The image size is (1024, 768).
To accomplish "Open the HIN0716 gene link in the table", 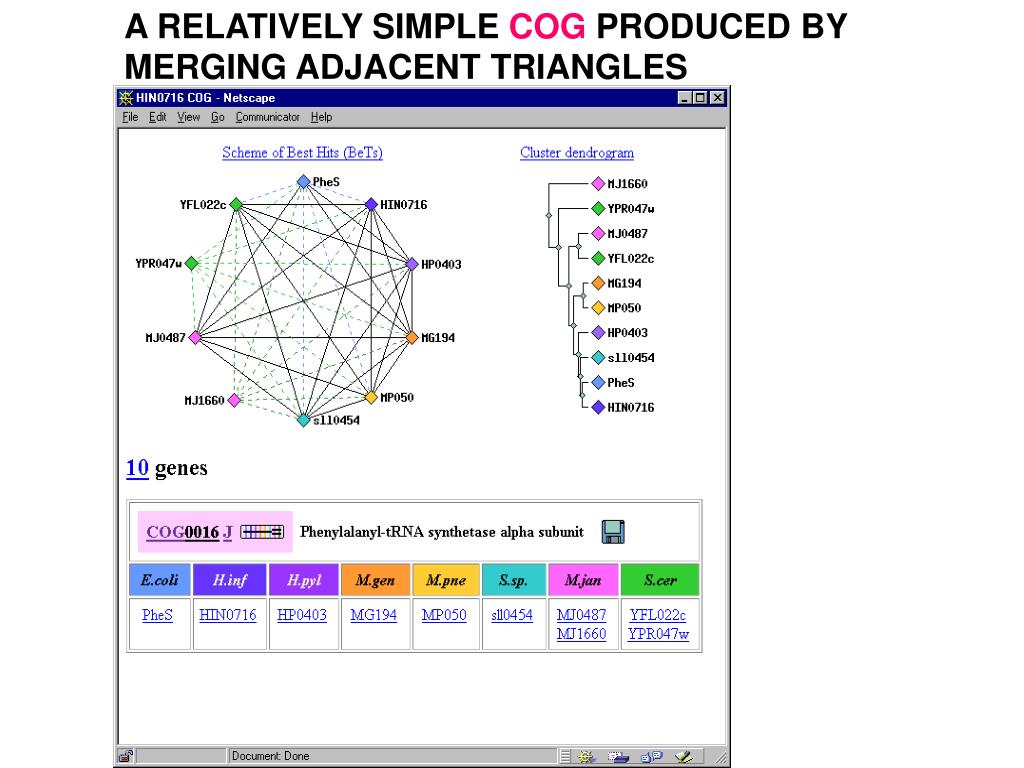I will pos(228,615).
